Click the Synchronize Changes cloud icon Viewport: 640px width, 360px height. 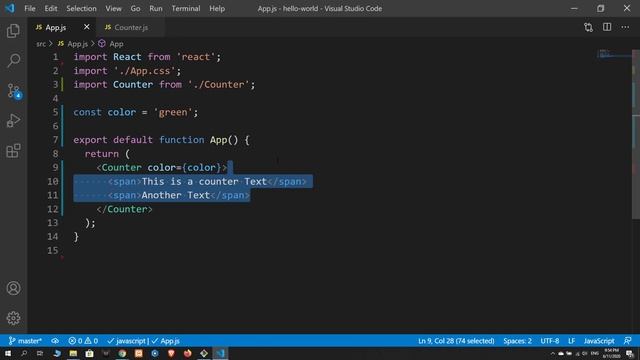(x=55, y=341)
